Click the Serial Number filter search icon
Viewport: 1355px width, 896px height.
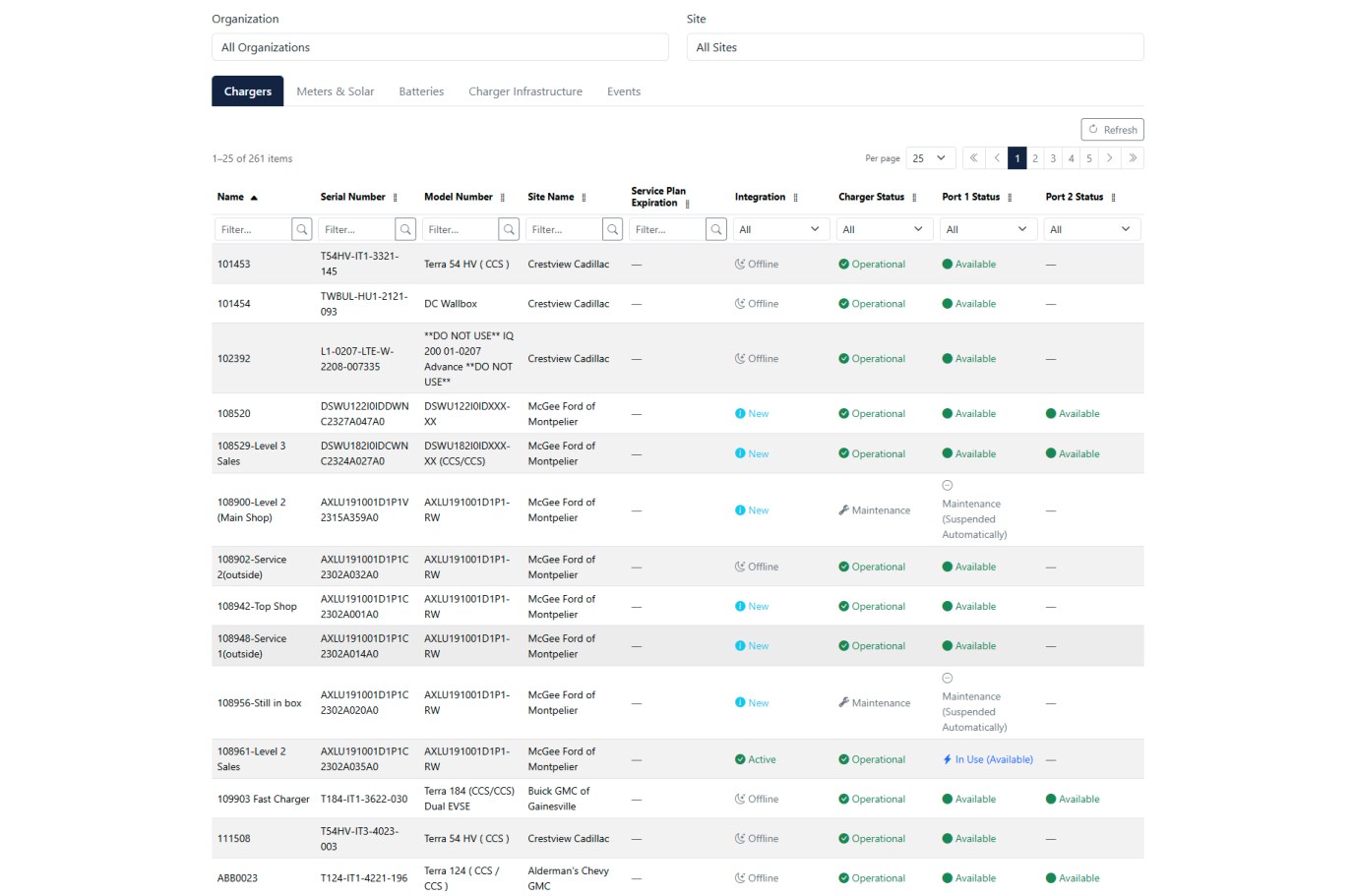click(405, 229)
